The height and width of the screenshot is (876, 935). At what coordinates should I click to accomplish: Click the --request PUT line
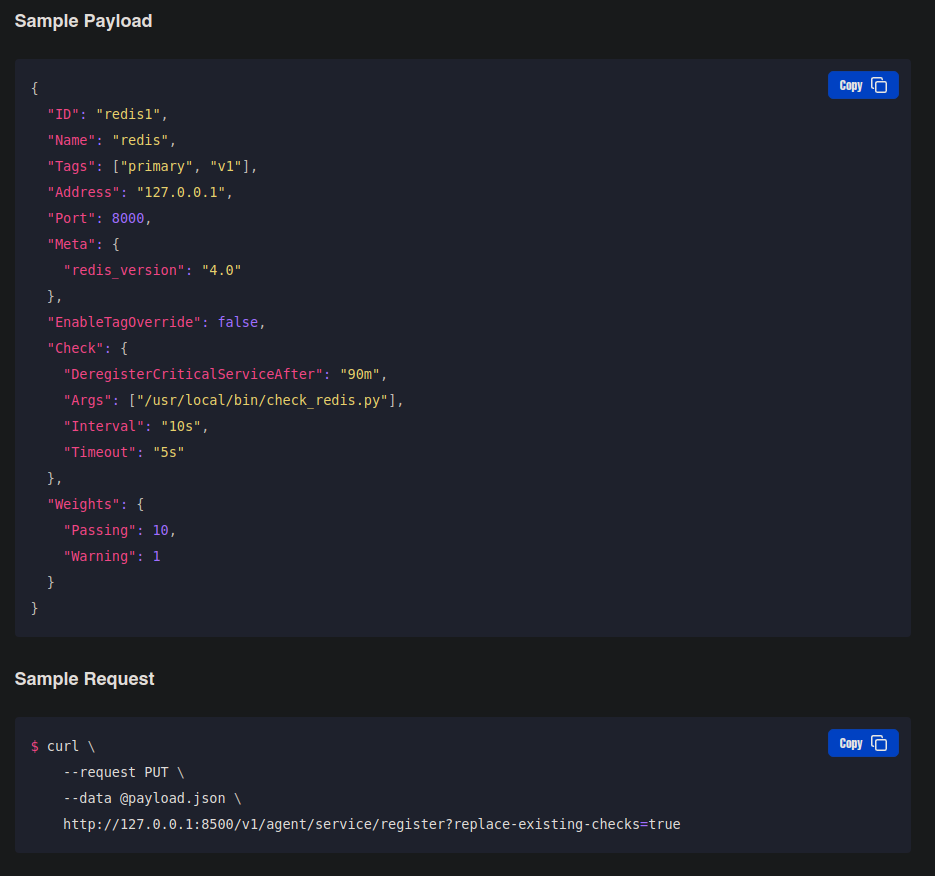[x=124, y=772]
